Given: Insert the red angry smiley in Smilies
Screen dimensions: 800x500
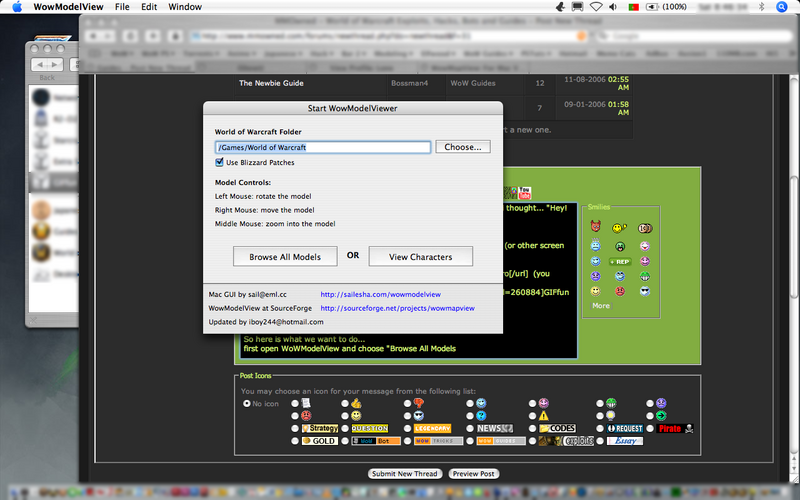Looking at the screenshot, I should click(x=620, y=291).
